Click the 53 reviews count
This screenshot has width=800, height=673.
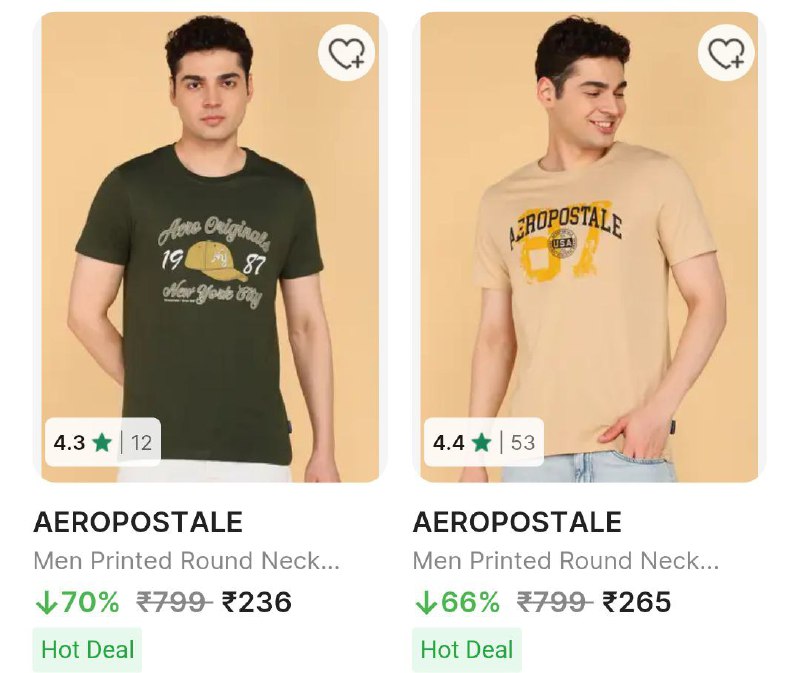(523, 442)
